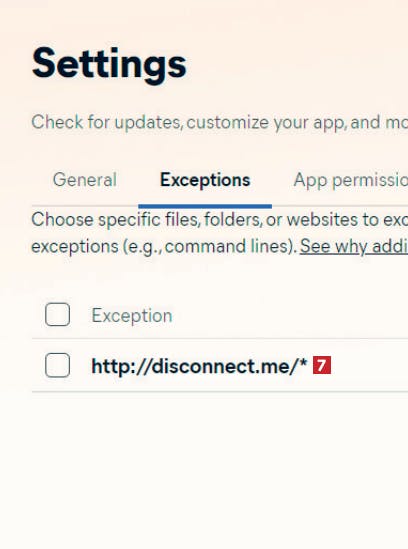Click the 'command lines' text in description
This screenshot has width=408, height=549.
[x=228, y=246]
